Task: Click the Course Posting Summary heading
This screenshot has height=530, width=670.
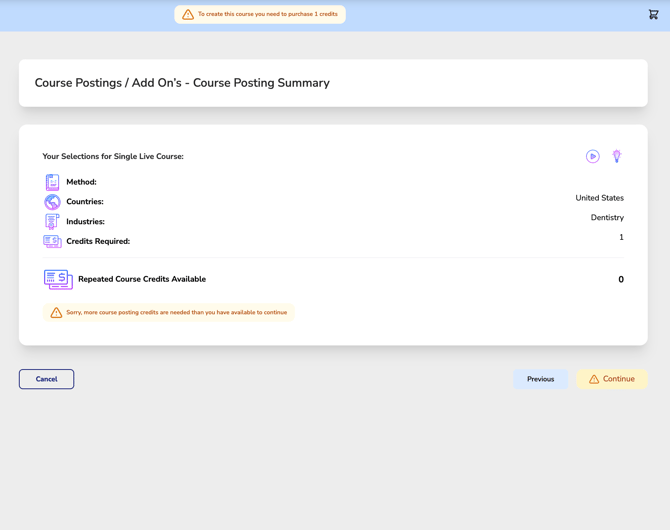Action: [182, 83]
